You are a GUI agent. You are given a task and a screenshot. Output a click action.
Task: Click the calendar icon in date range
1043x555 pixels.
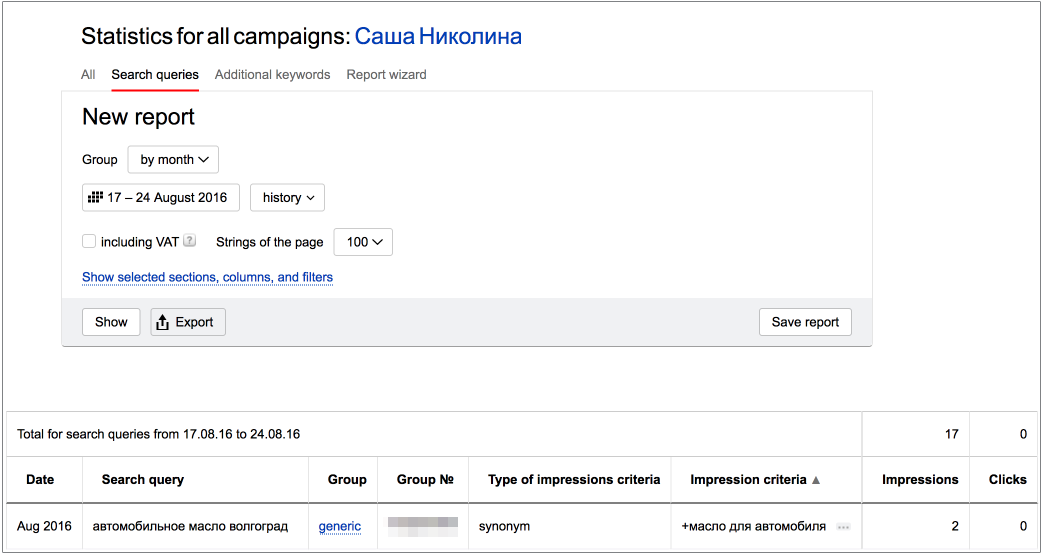pyautogui.click(x=96, y=197)
